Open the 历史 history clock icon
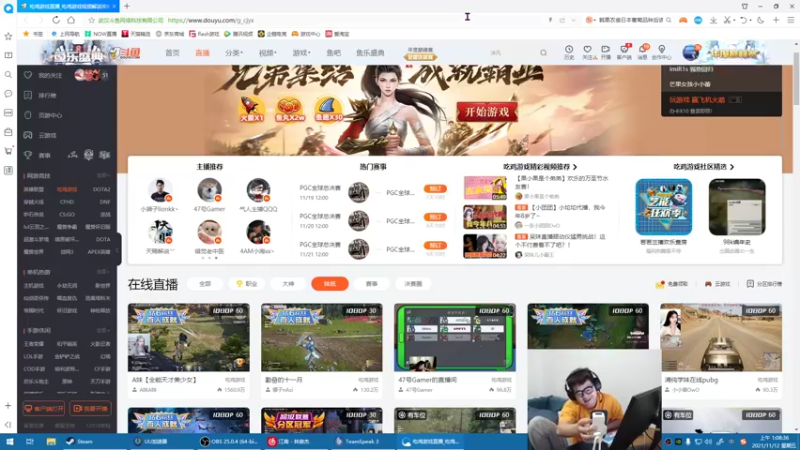This screenshot has height=450, width=800. click(569, 52)
